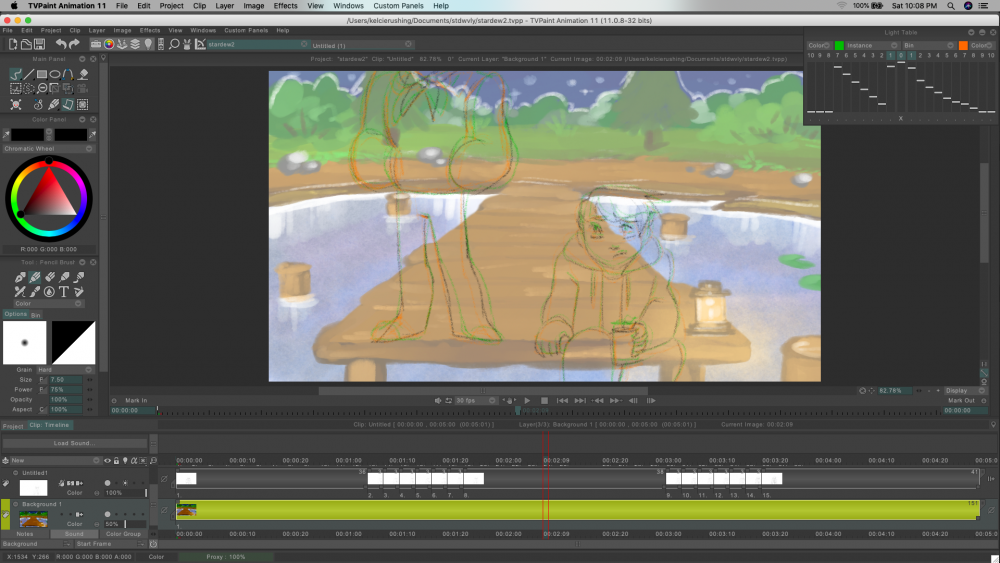Pick the Text tool in the tool panel
The height and width of the screenshot is (563, 1000).
63,292
